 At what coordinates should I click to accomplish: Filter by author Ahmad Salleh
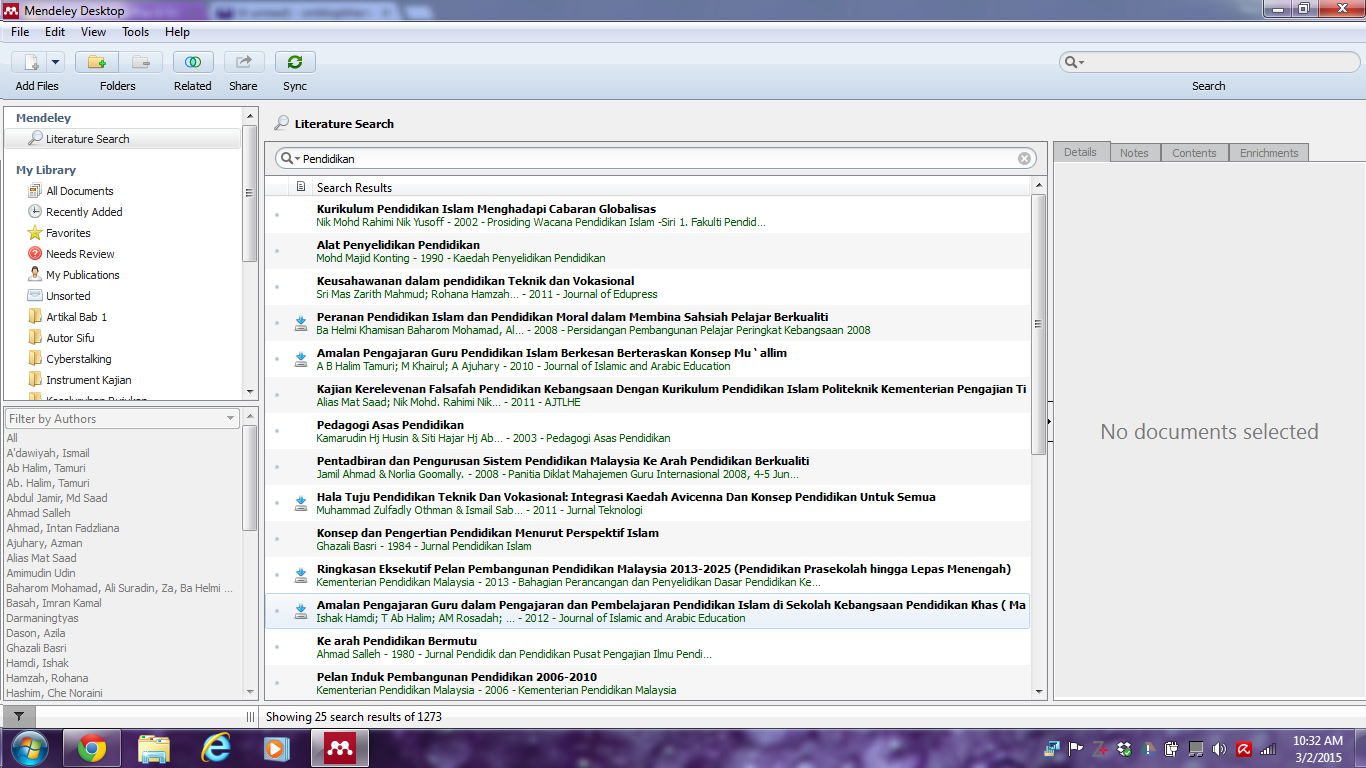39,513
